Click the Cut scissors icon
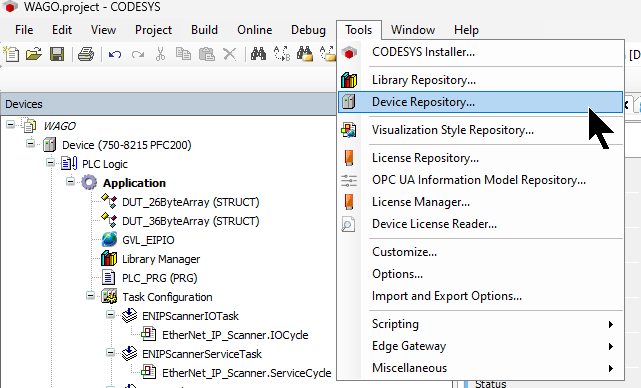The image size is (641, 388). (x=160, y=54)
